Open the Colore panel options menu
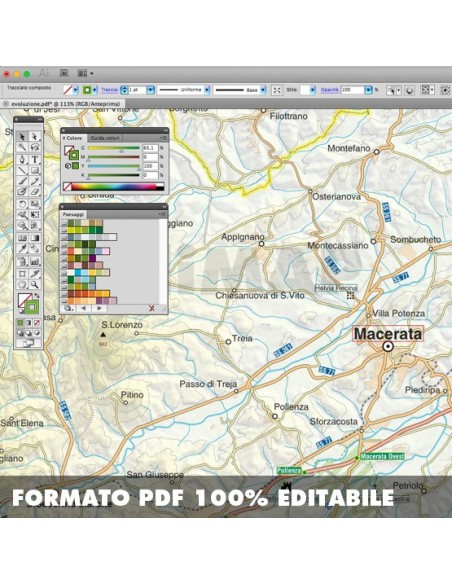Viewport: 452px width, 584px height. point(163,138)
